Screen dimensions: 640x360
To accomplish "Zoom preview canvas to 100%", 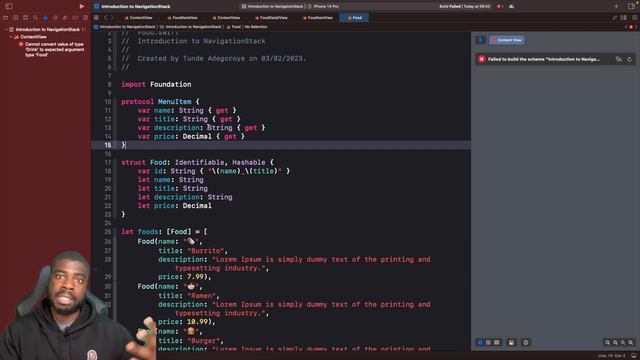I will point(615,343).
